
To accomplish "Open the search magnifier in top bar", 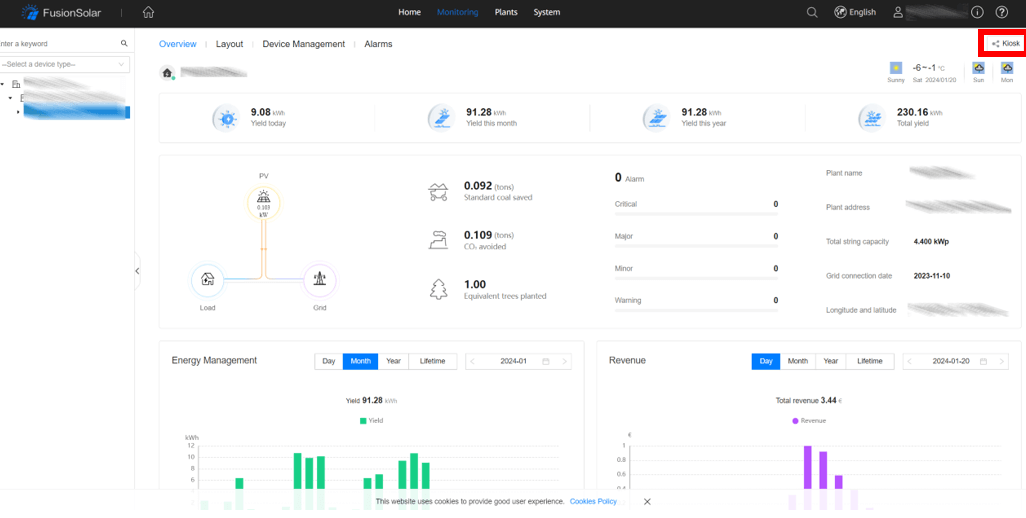I will 812,12.
